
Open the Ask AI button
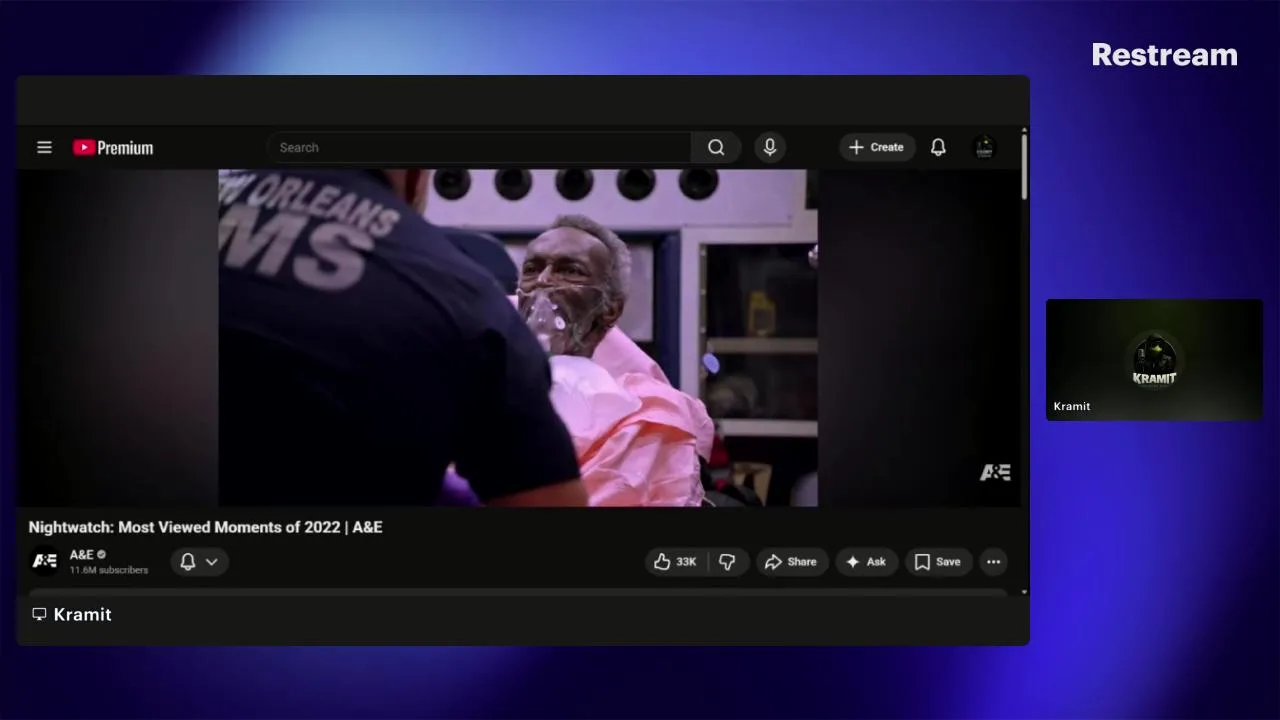point(867,562)
